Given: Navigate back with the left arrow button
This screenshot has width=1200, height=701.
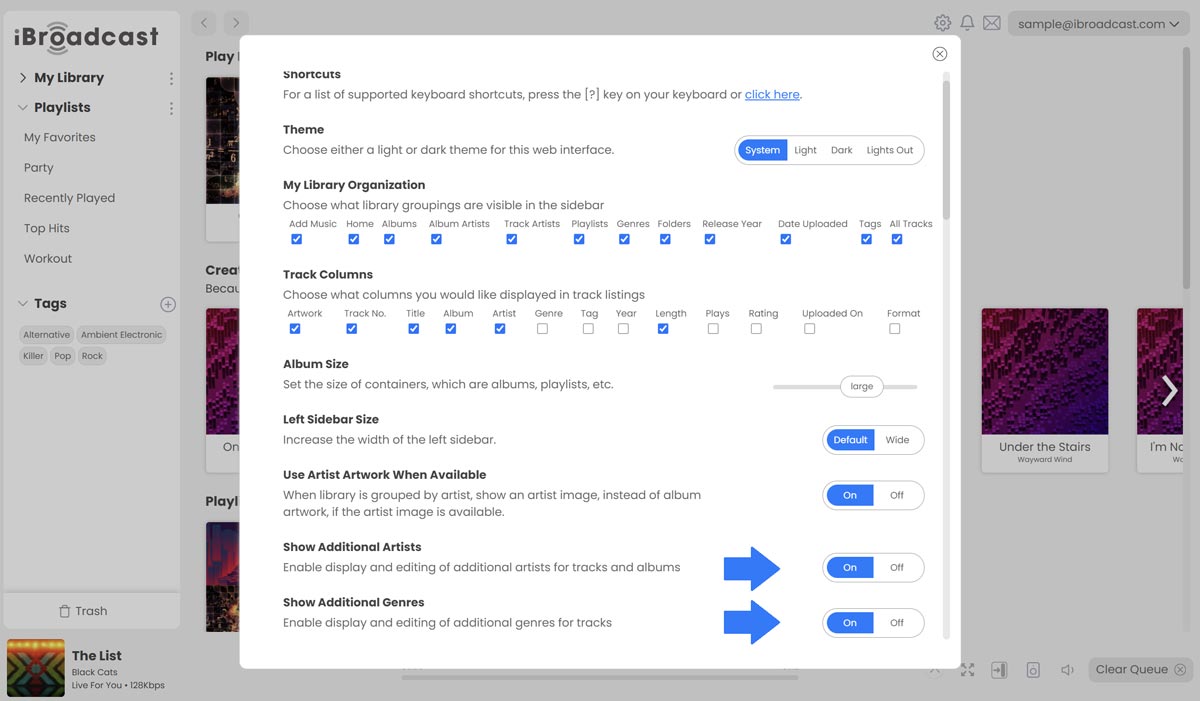Looking at the screenshot, I should [x=204, y=22].
